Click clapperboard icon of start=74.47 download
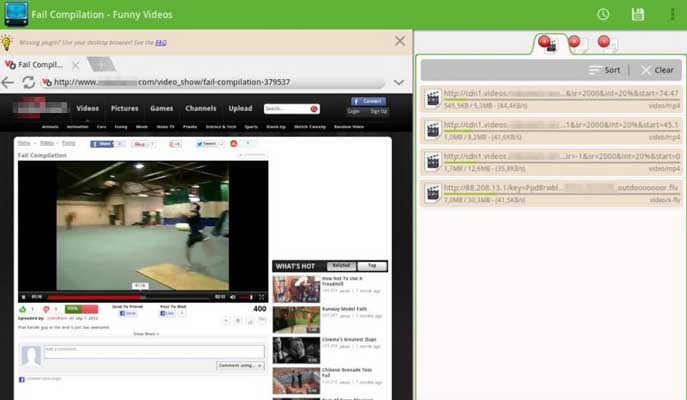Screen dimensions: 687x400 [x=433, y=99]
